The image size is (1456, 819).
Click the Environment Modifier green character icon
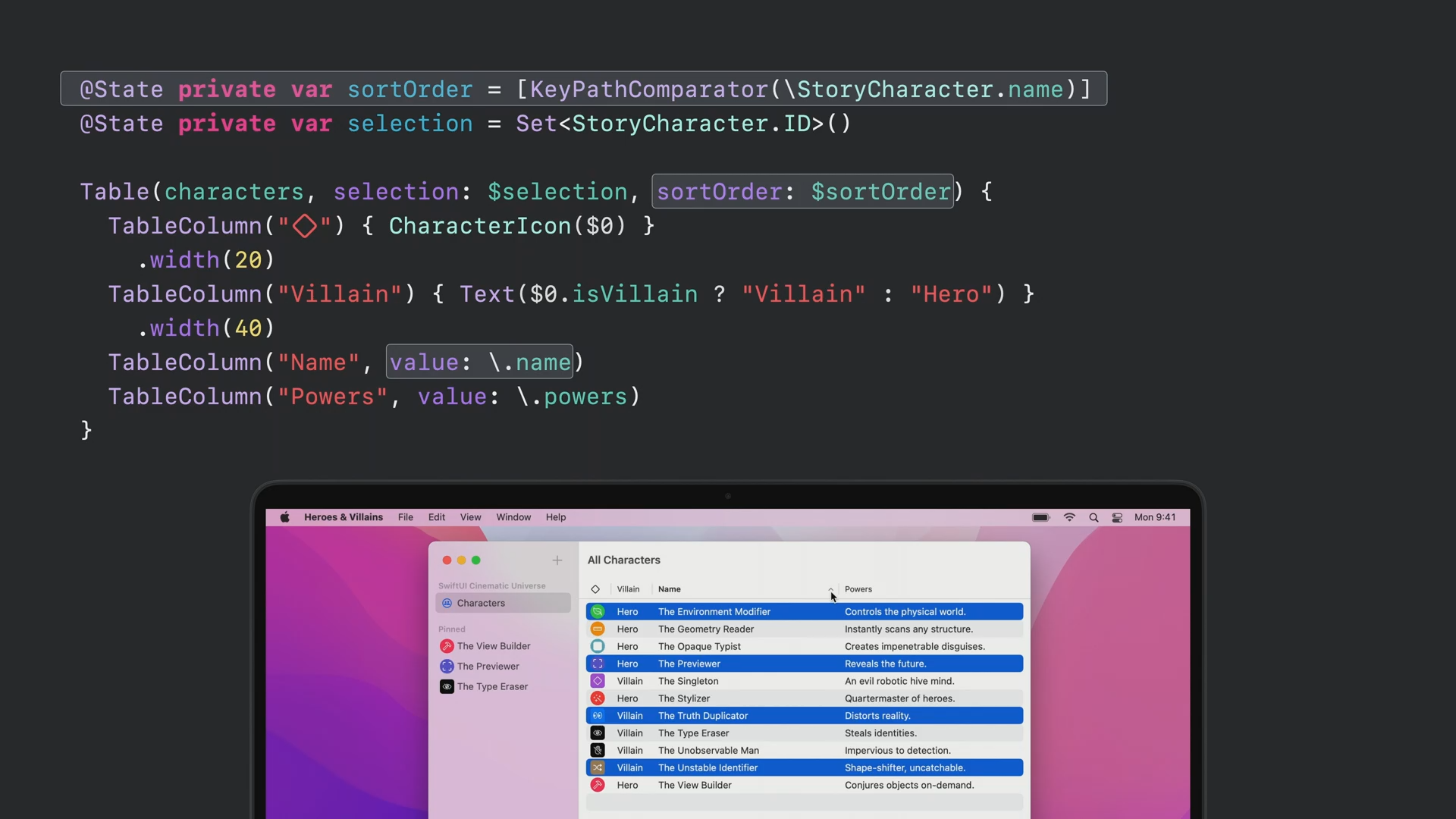(x=598, y=611)
